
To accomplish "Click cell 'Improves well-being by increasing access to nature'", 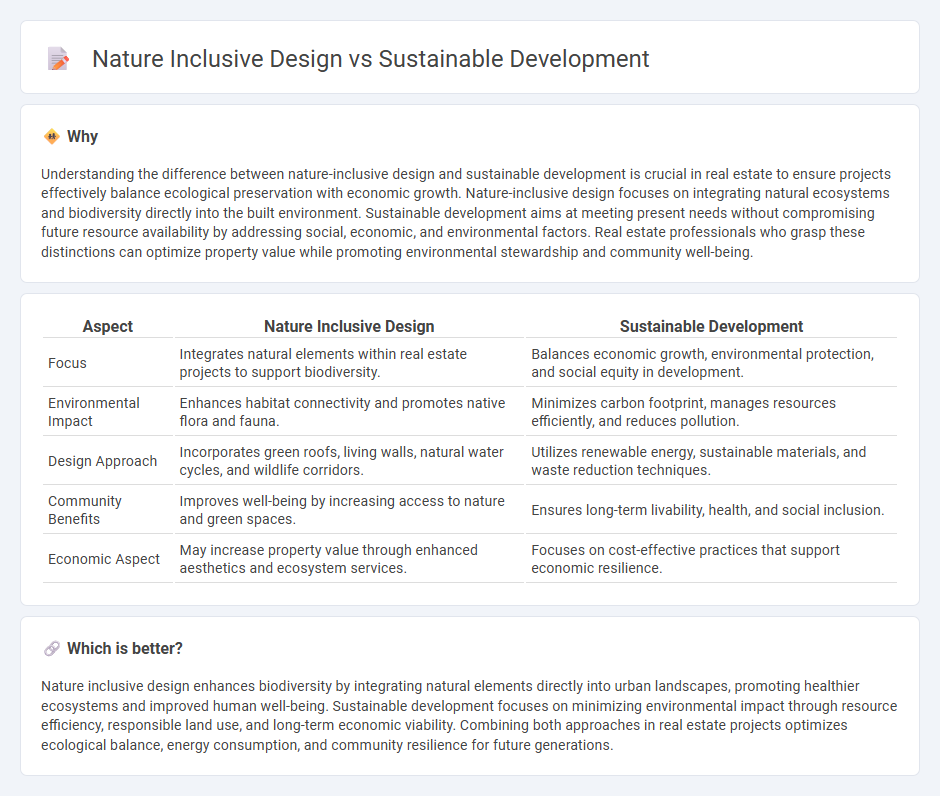I will [x=350, y=510].
